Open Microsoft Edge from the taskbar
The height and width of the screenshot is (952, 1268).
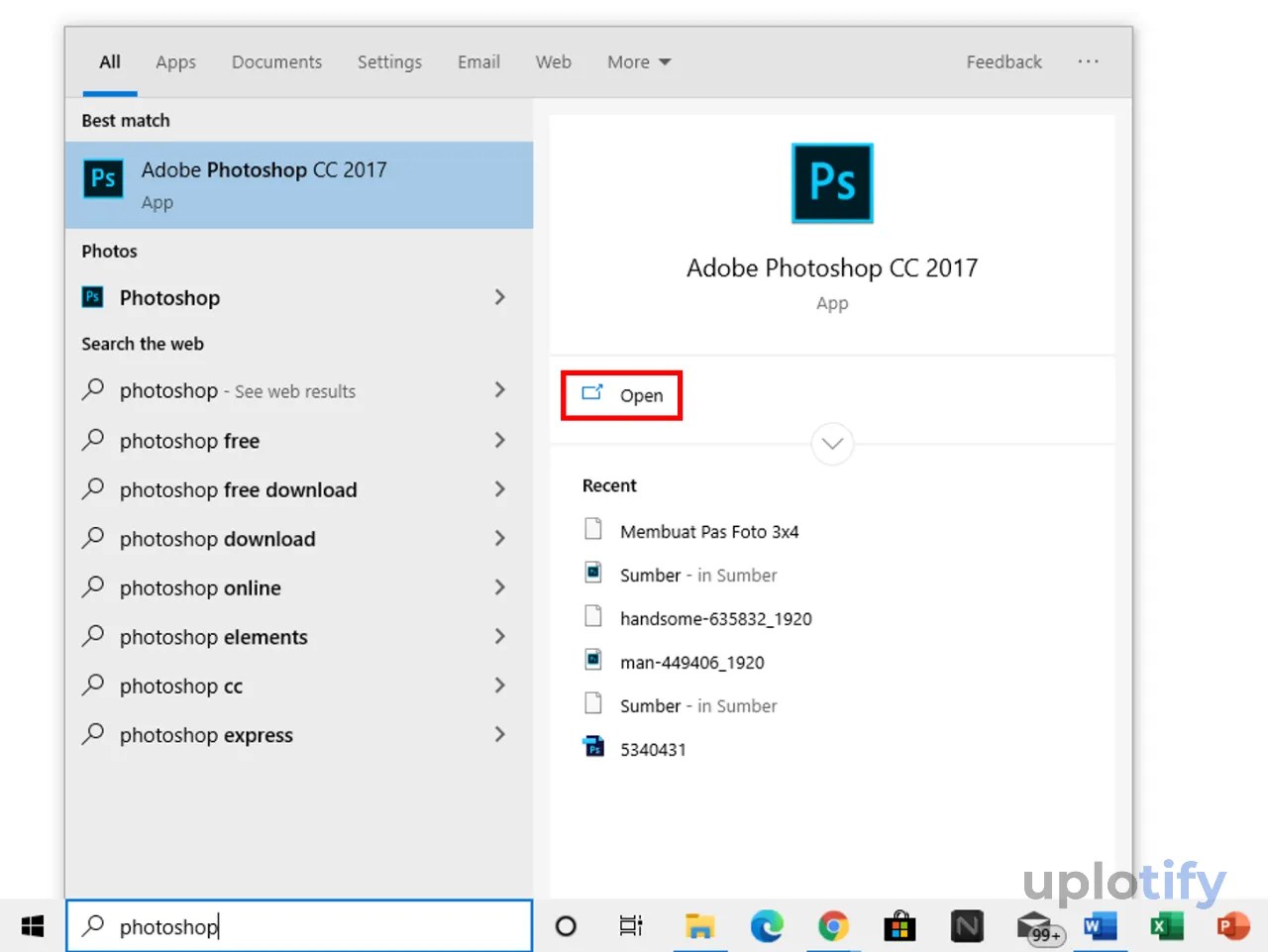coord(767,926)
